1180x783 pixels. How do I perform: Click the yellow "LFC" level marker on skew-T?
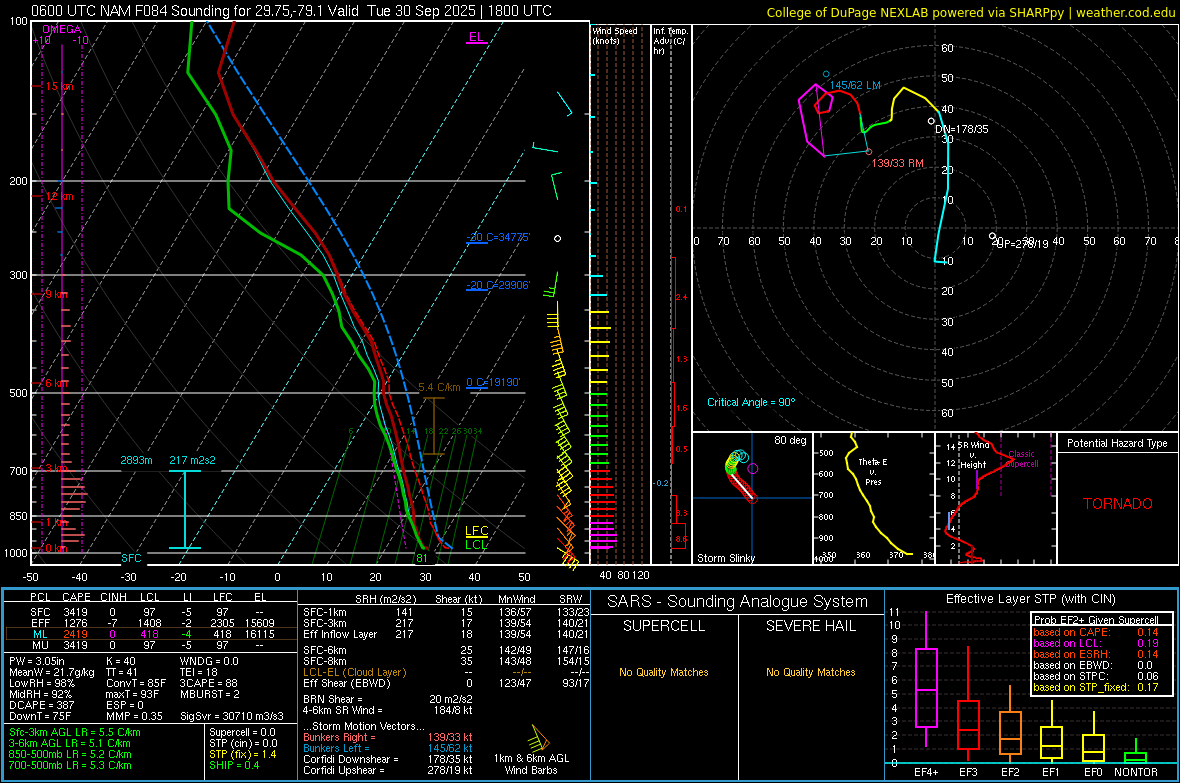click(476, 531)
